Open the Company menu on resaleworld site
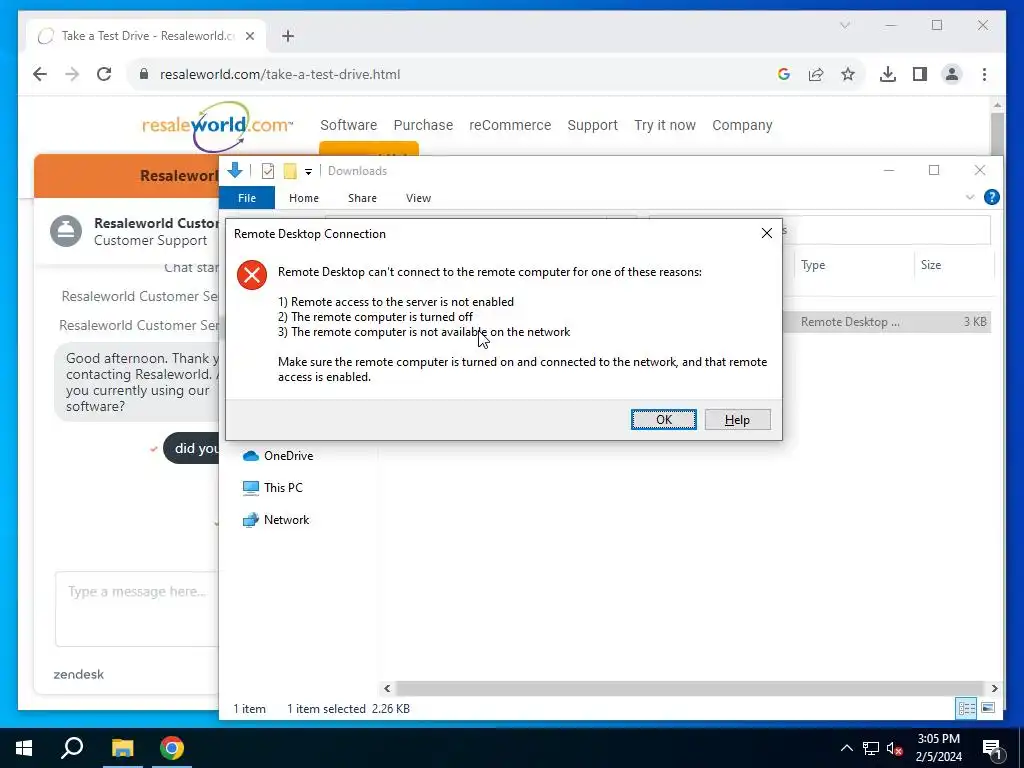This screenshot has width=1024, height=768. coord(742,125)
